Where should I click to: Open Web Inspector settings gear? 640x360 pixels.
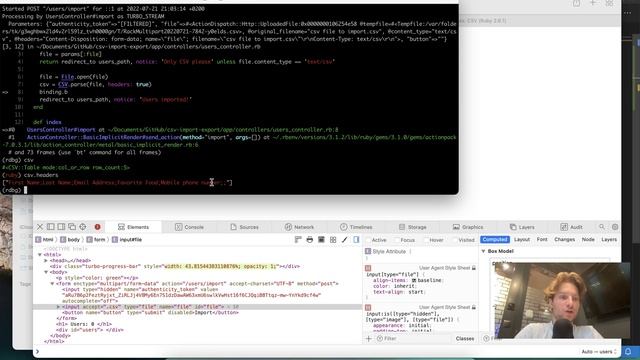[x=615, y=227]
